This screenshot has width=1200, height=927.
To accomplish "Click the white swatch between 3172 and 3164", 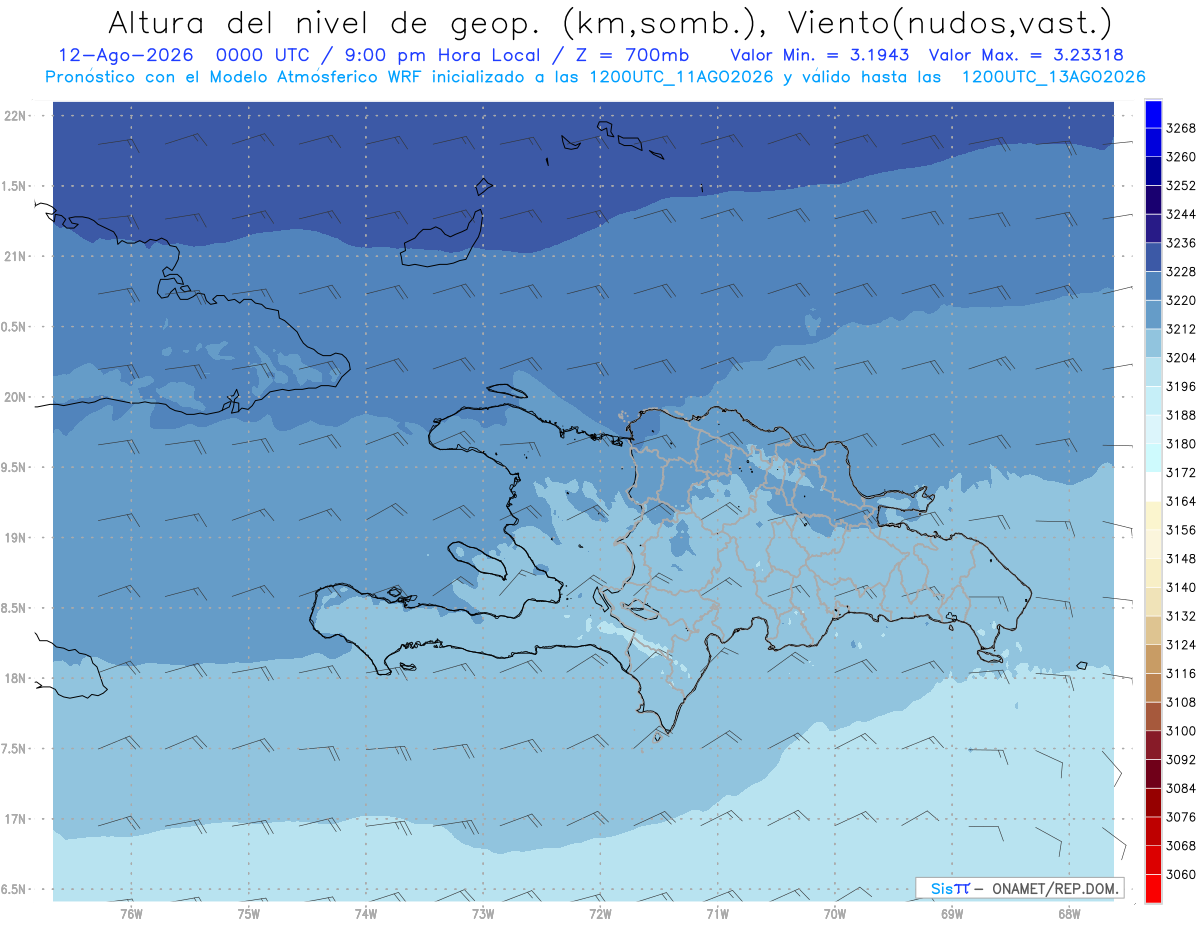I will (x=1153, y=486).
